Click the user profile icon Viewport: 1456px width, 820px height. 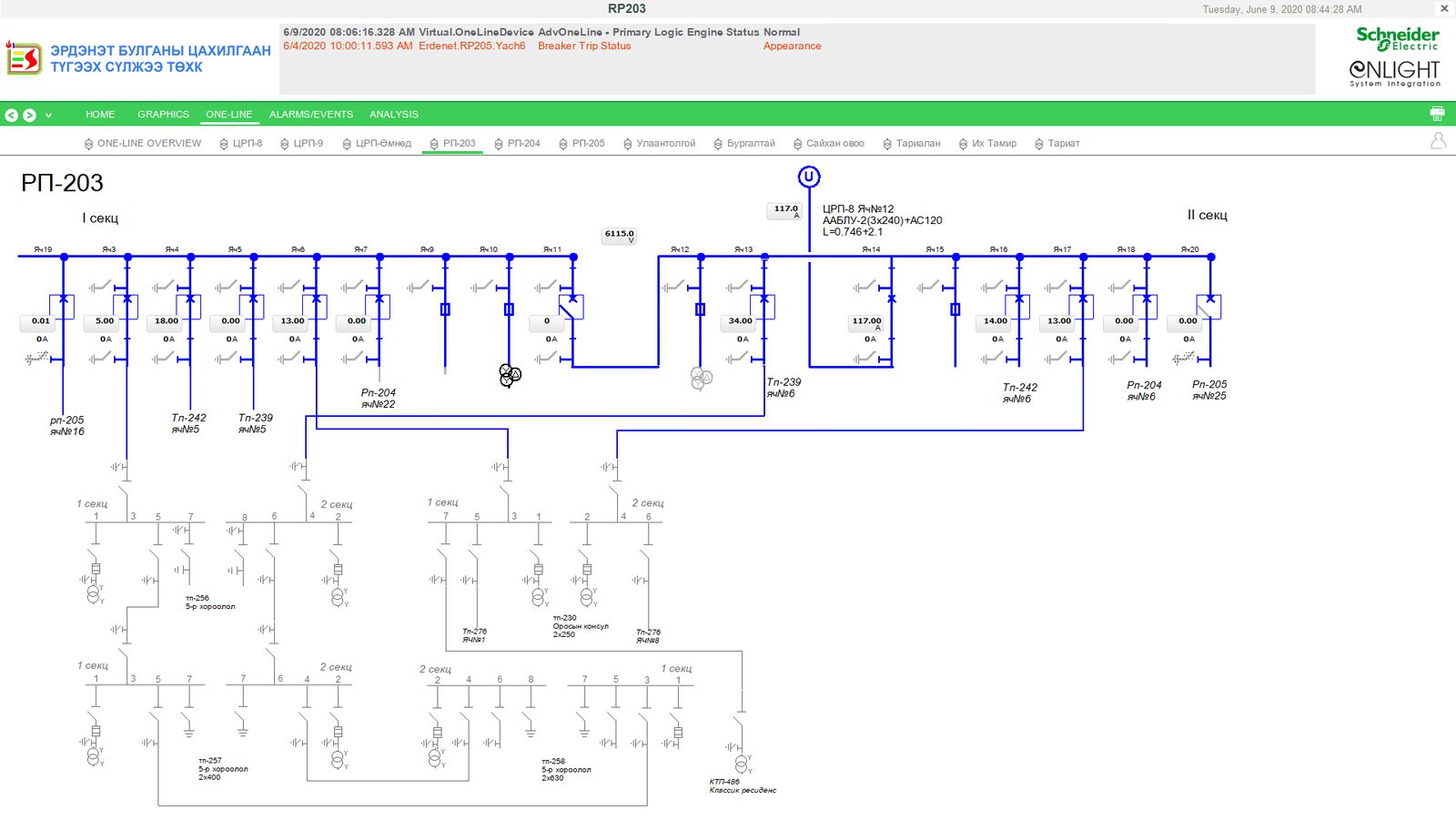pos(1438,141)
